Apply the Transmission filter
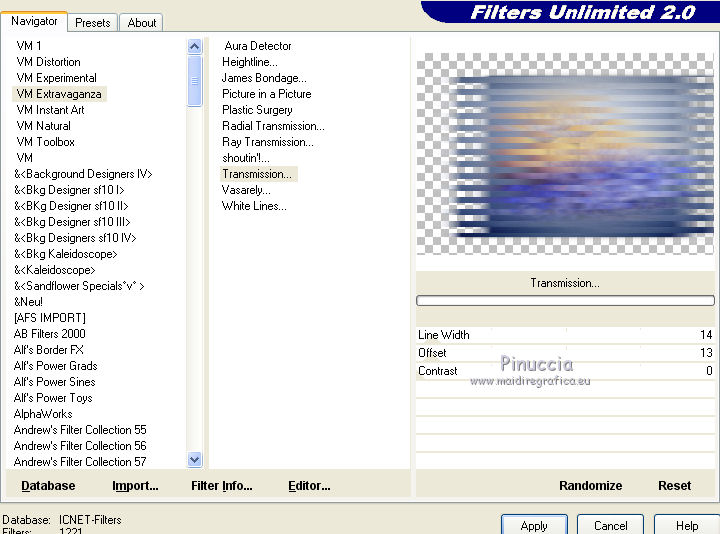720x534 pixels. pyautogui.click(x=534, y=525)
